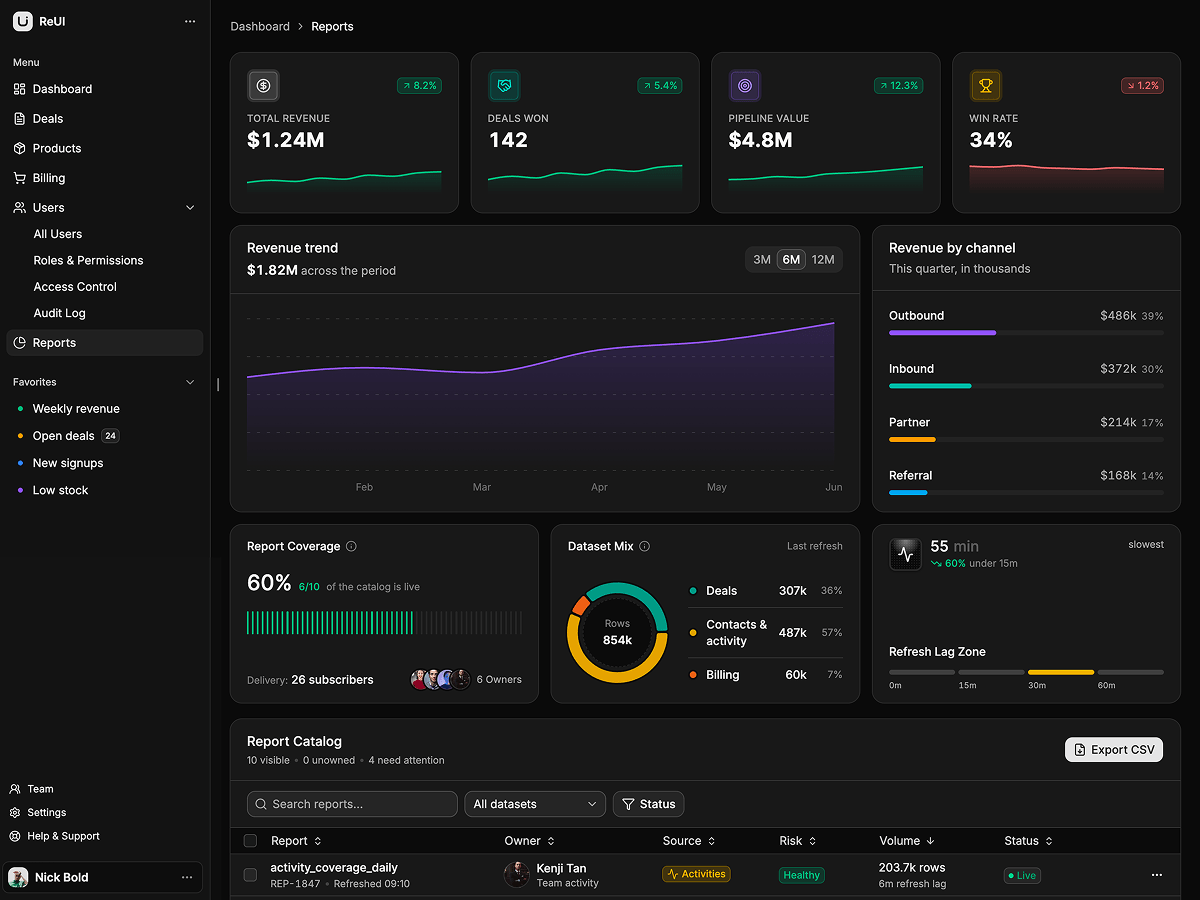Click the ReUI logo icon
The height and width of the screenshot is (900, 1200).
coord(22,21)
